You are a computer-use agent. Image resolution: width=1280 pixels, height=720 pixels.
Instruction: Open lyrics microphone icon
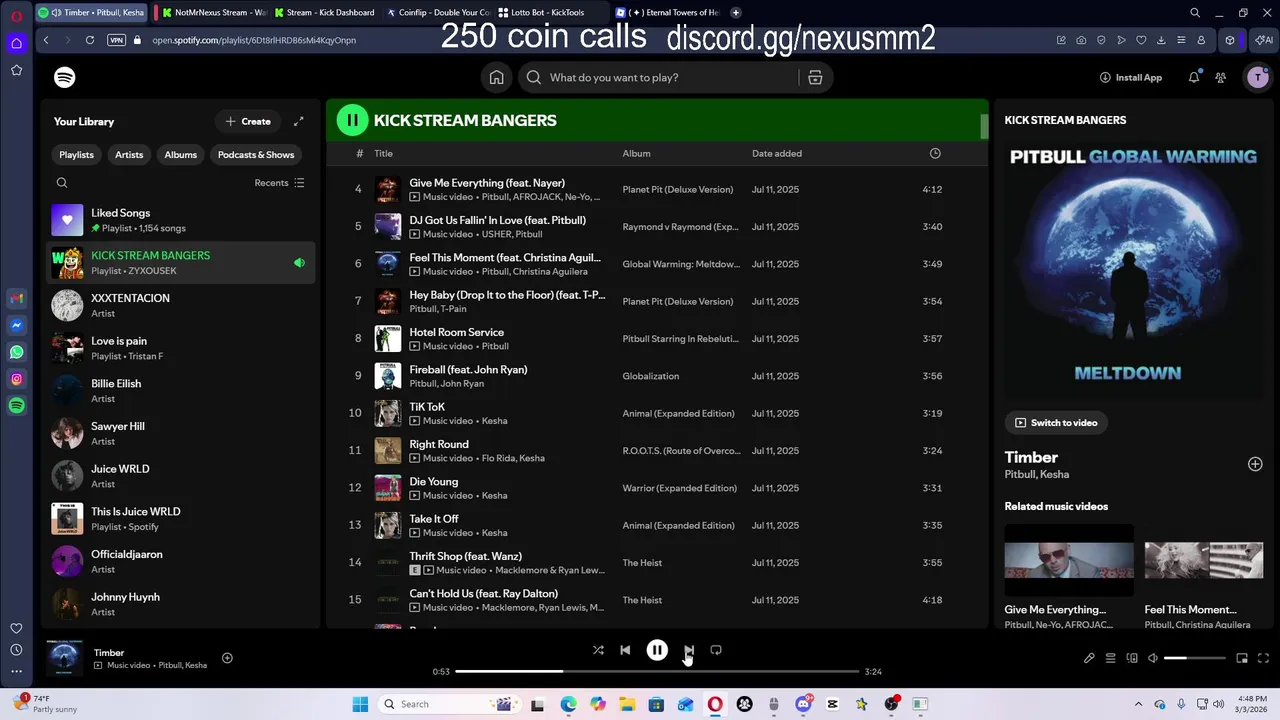click(1089, 658)
